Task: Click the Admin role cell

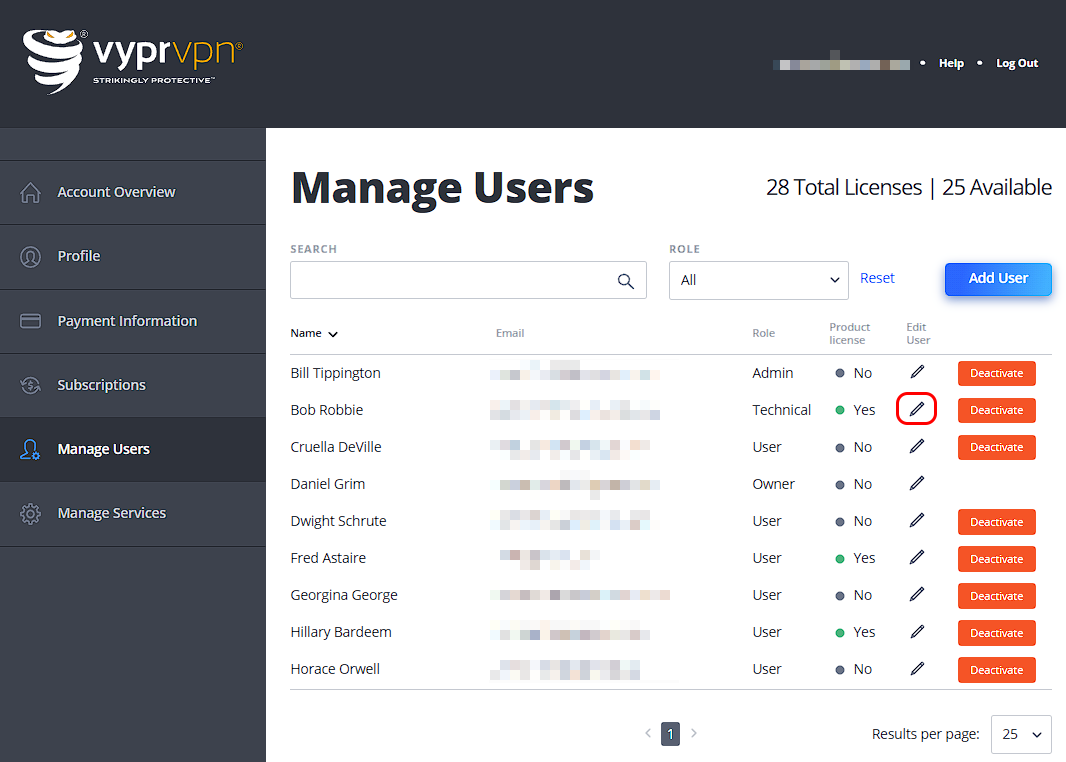Action: (773, 373)
